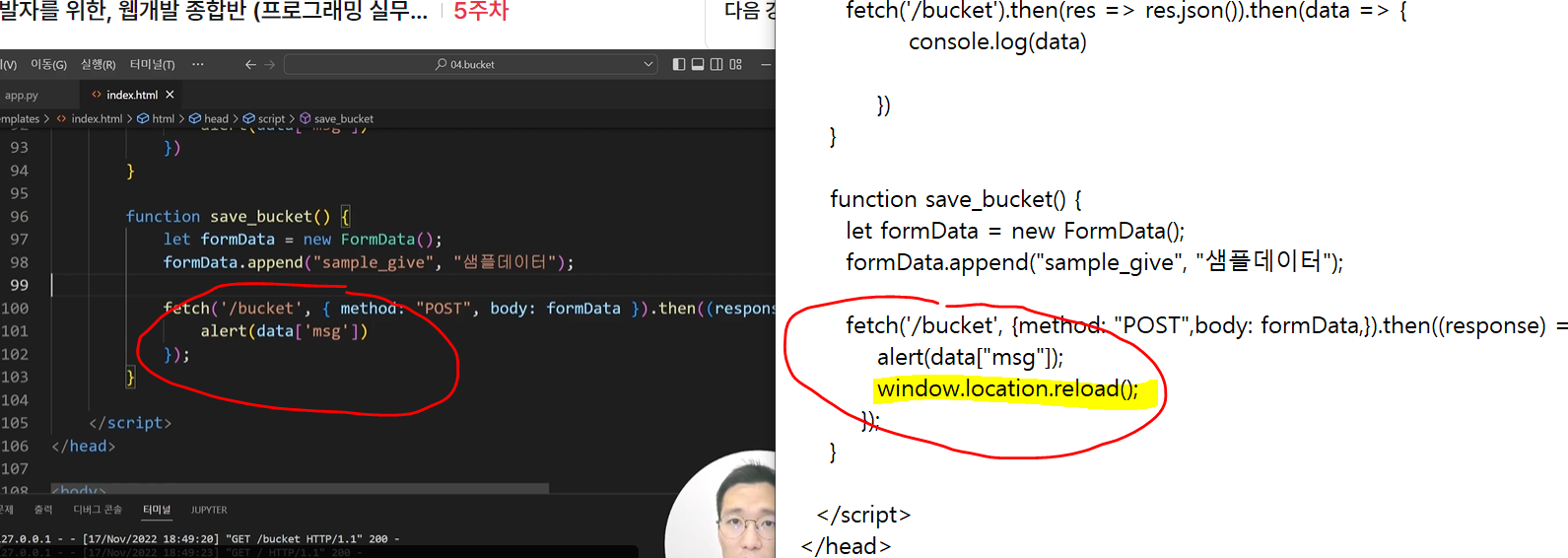
Task: Expand breadcrumb chevron after index.html
Action: pyautogui.click(x=129, y=118)
